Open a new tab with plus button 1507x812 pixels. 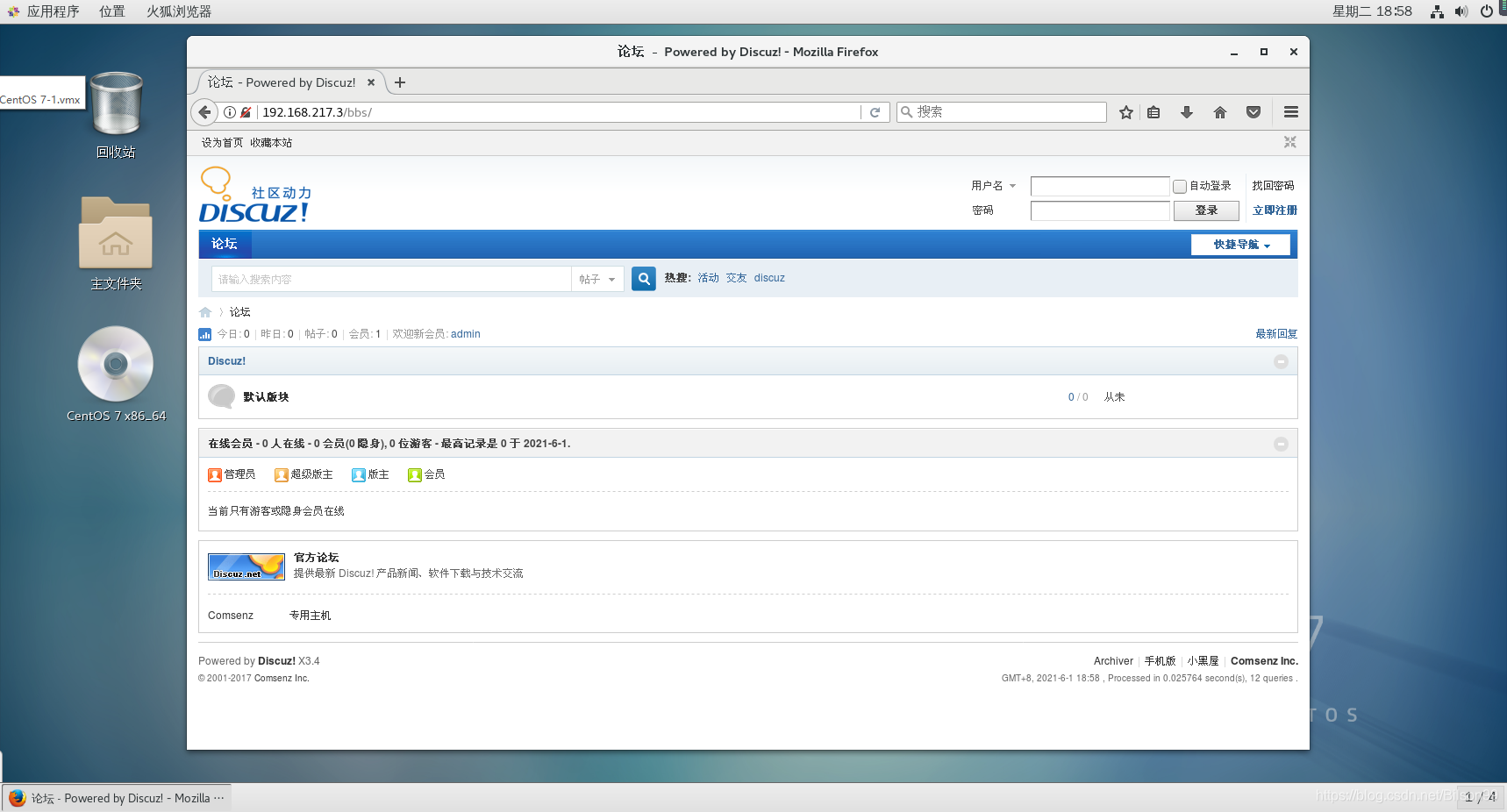point(400,82)
